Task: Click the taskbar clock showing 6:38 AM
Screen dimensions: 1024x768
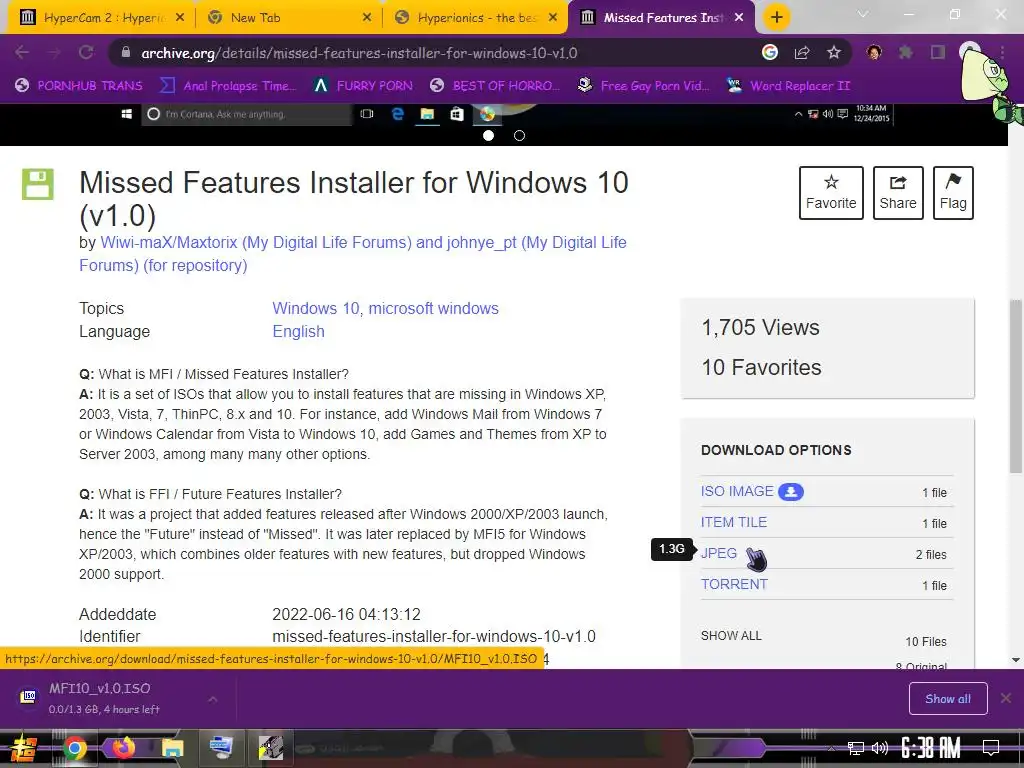Action: [931, 748]
